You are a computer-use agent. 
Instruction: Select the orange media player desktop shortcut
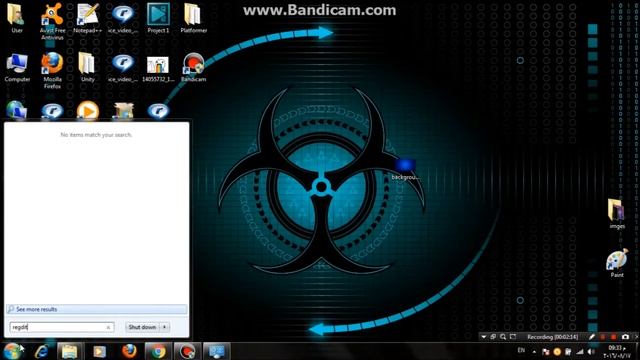click(x=88, y=111)
